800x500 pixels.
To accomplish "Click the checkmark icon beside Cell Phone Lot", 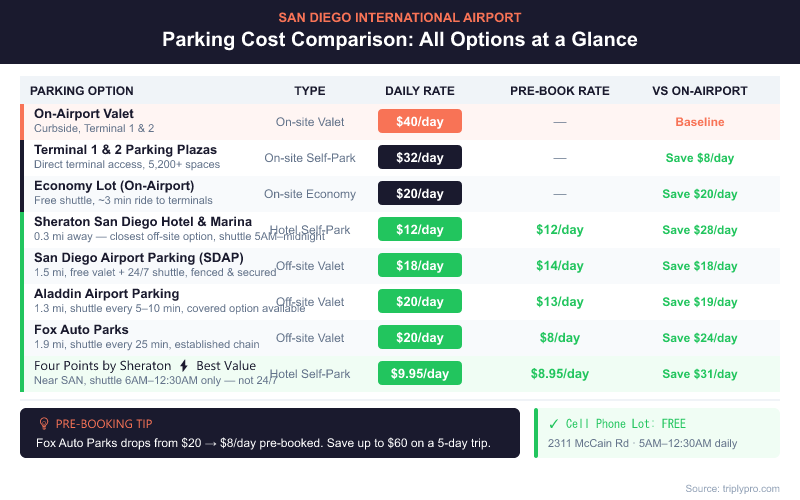I will (x=553, y=423).
